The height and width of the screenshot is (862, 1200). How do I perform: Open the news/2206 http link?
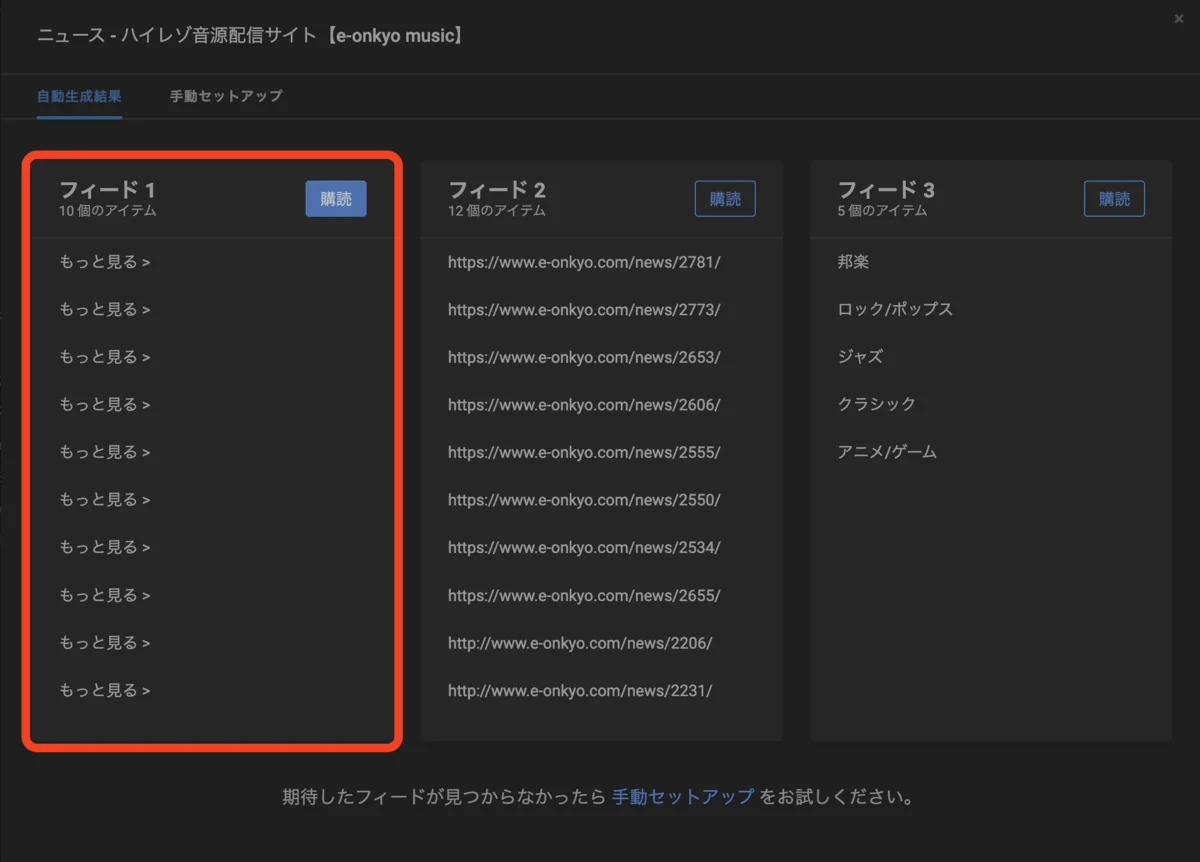(580, 643)
